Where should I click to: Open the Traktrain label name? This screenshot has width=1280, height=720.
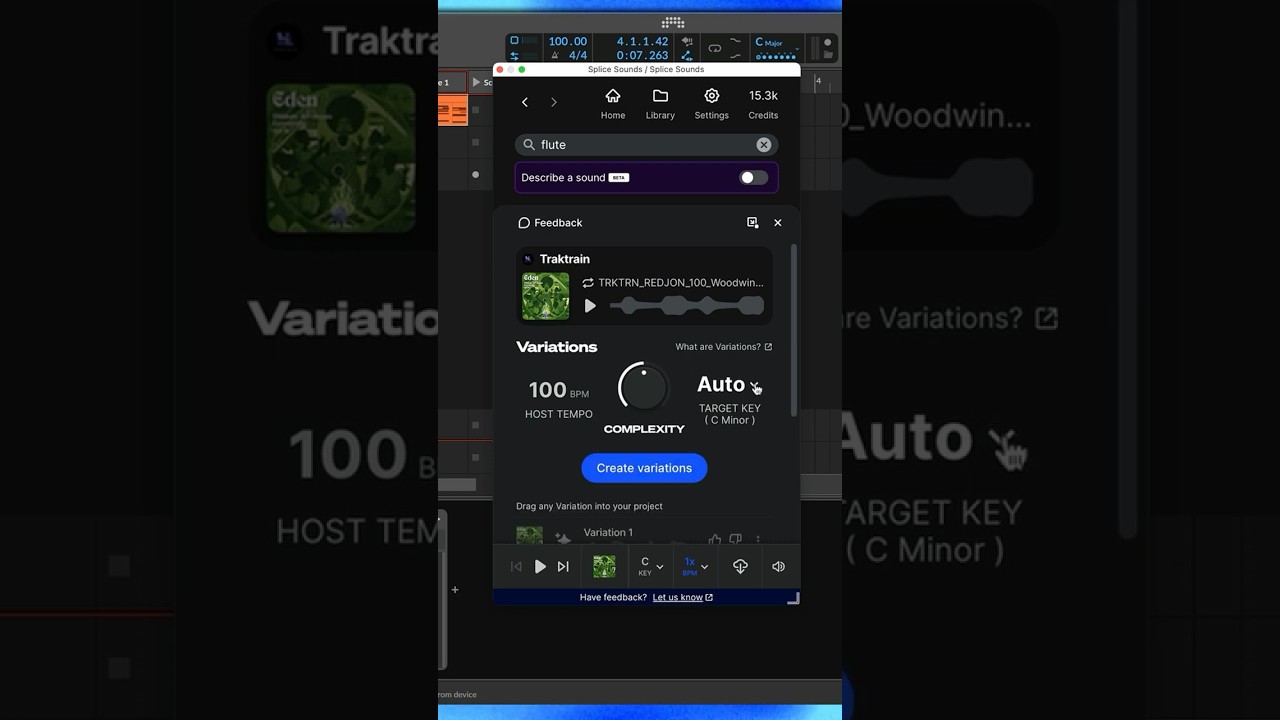pos(565,259)
